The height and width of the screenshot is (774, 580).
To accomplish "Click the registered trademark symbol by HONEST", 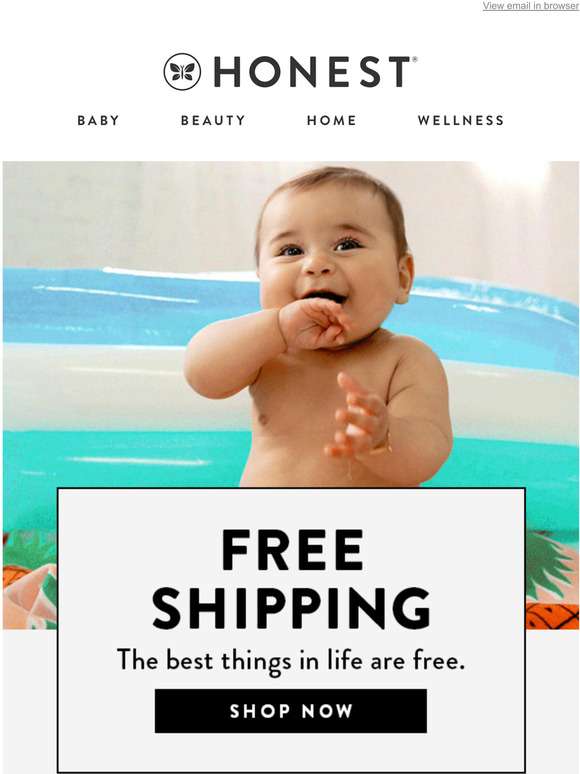I will coord(414,59).
